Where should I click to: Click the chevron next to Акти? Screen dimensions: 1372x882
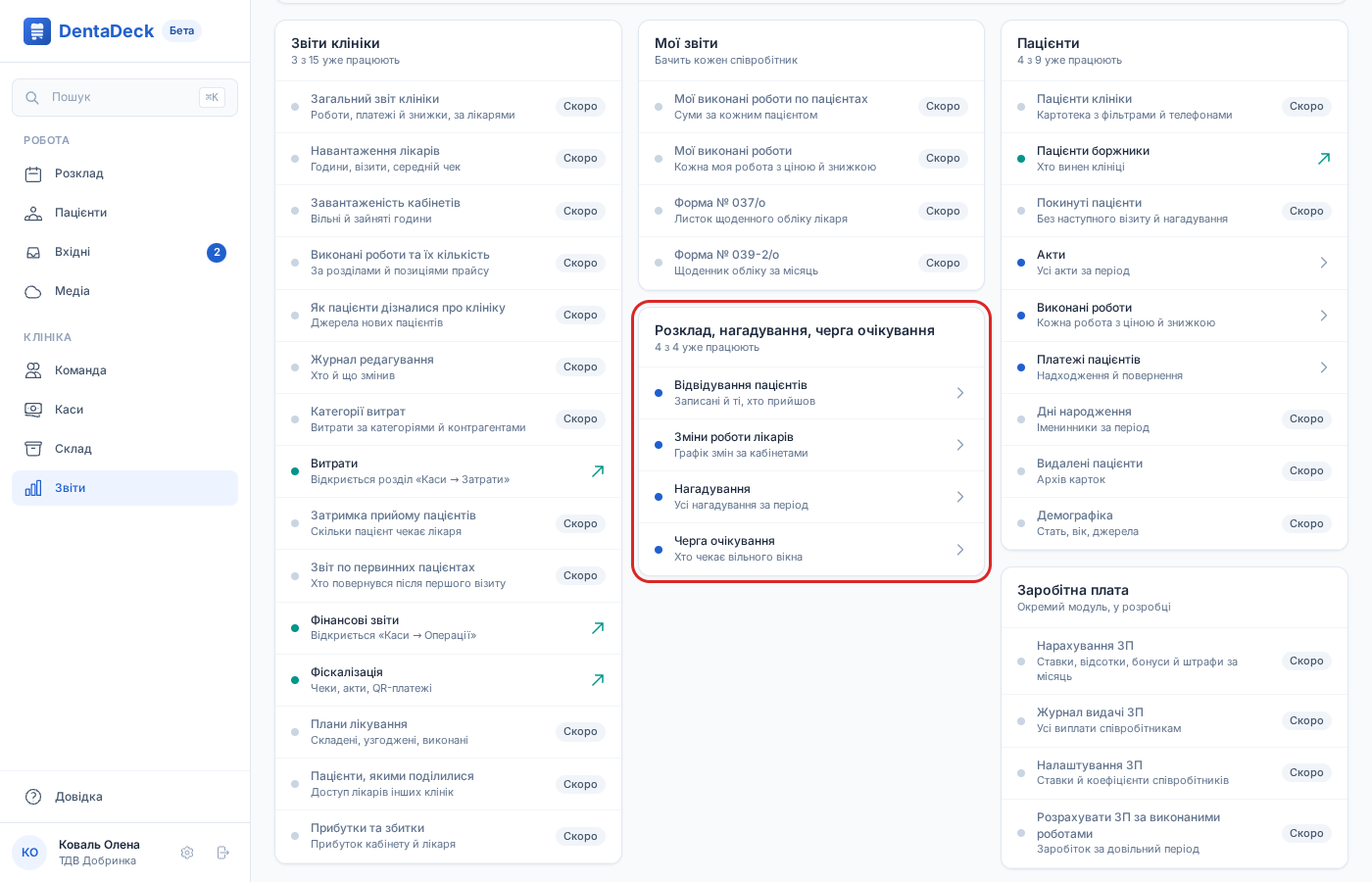point(1324,263)
